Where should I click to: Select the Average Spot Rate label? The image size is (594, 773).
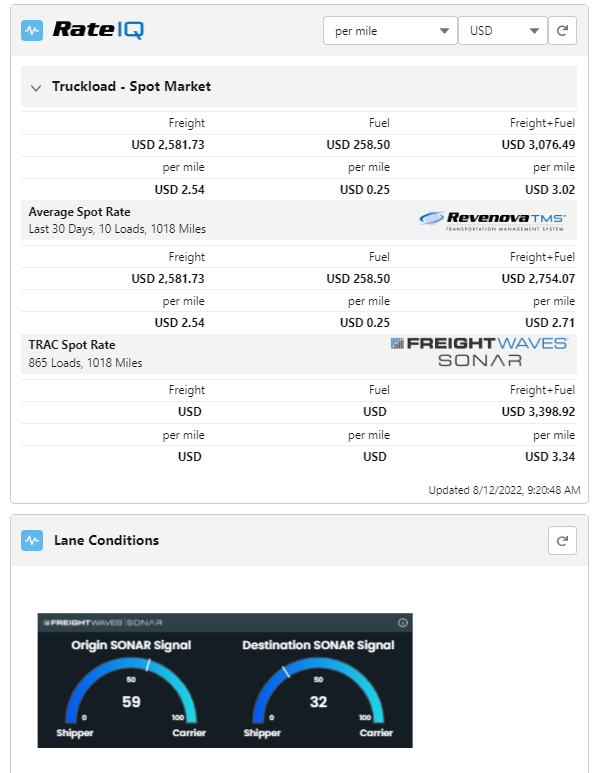pos(79,212)
